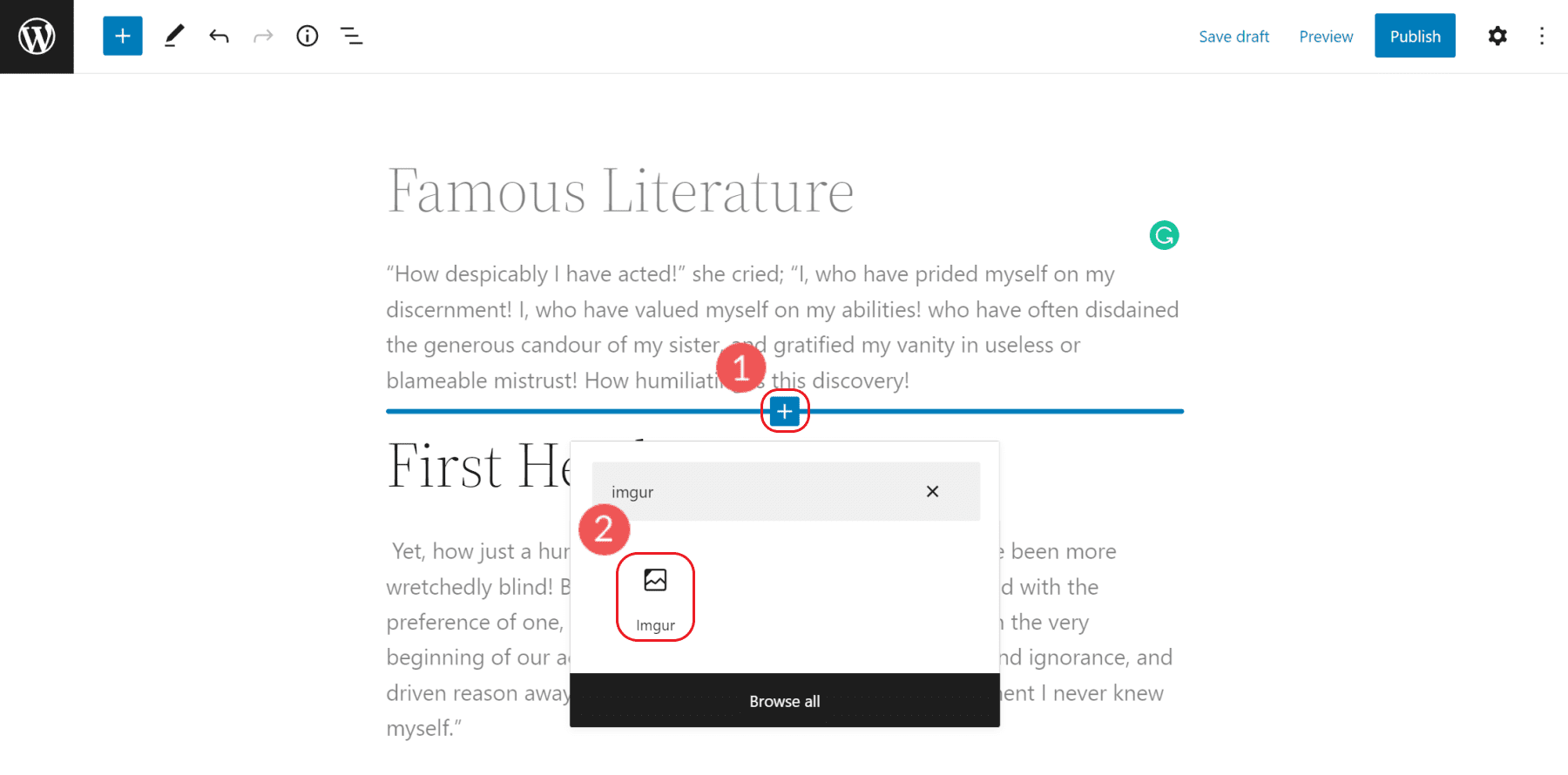Screen dimensions: 1568x775
Task: Click the undo arrow icon
Action: (219, 36)
